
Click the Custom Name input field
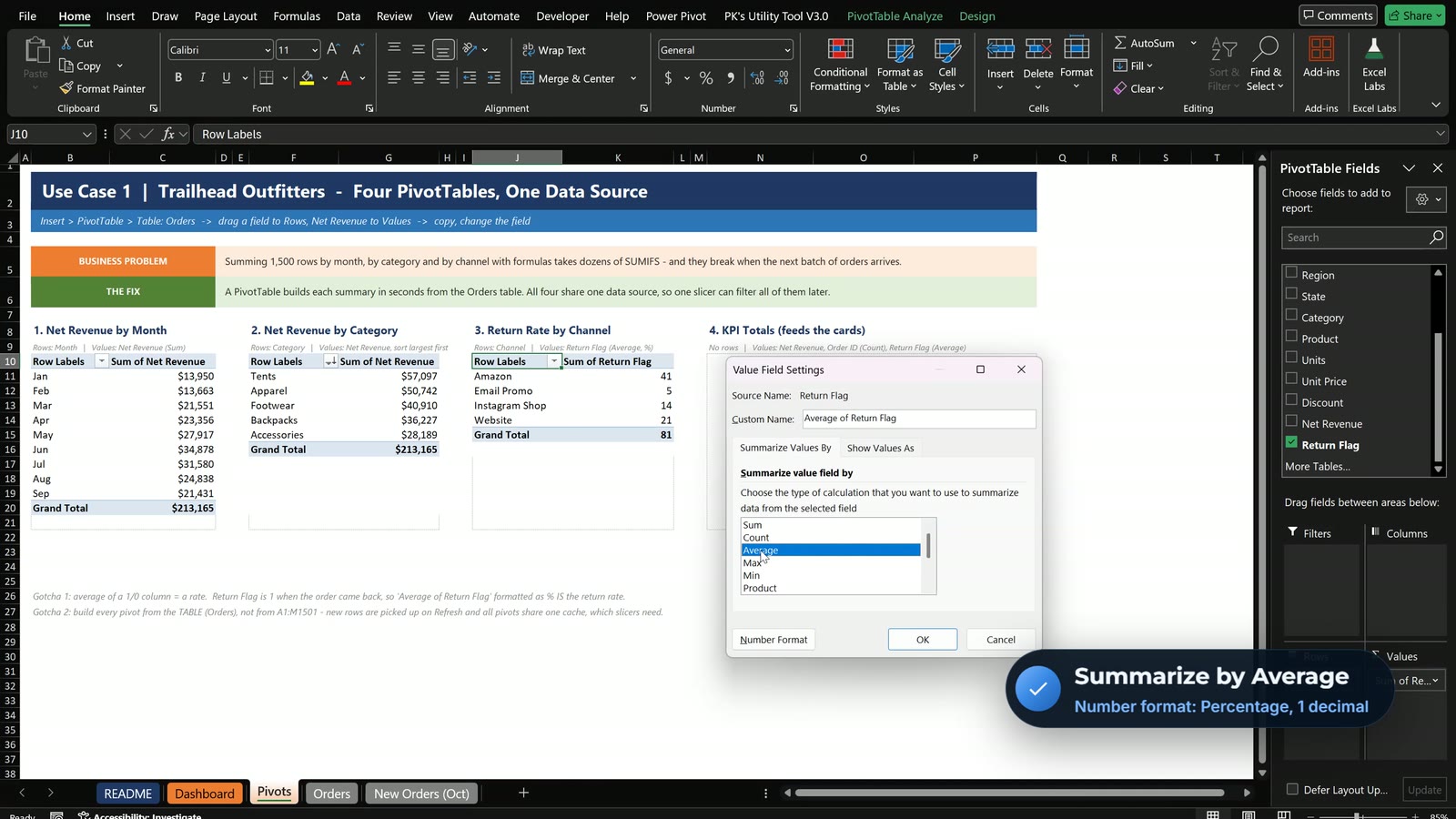918,419
